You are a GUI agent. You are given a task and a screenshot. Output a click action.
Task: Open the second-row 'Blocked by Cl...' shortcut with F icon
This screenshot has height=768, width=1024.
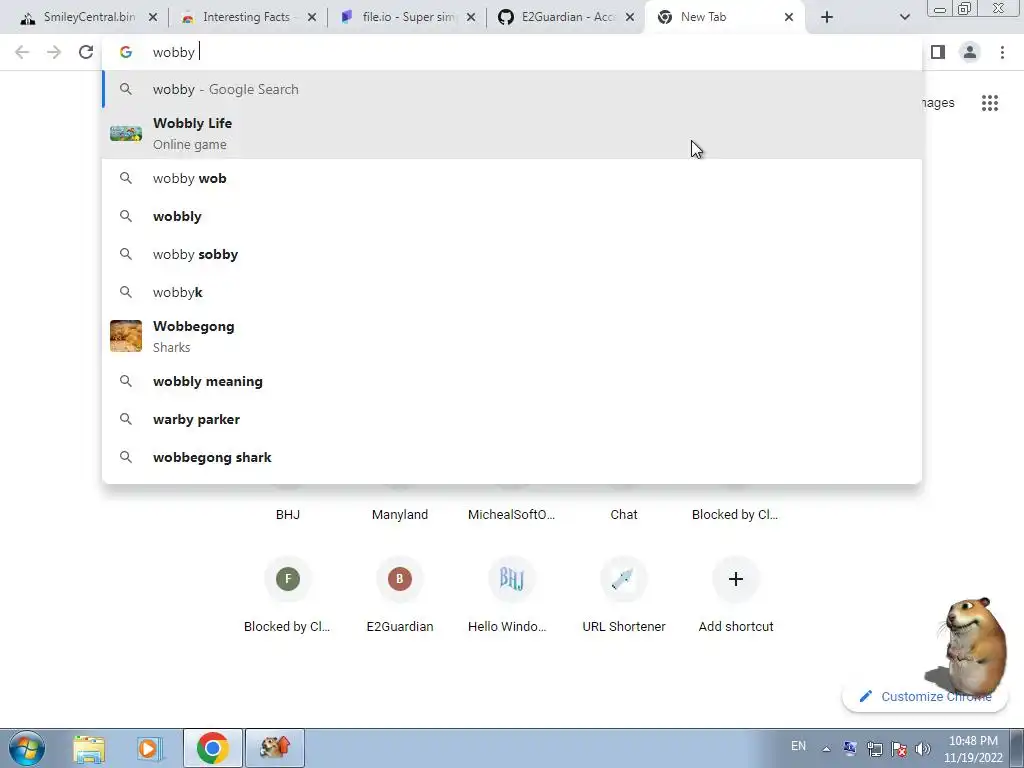(288, 579)
